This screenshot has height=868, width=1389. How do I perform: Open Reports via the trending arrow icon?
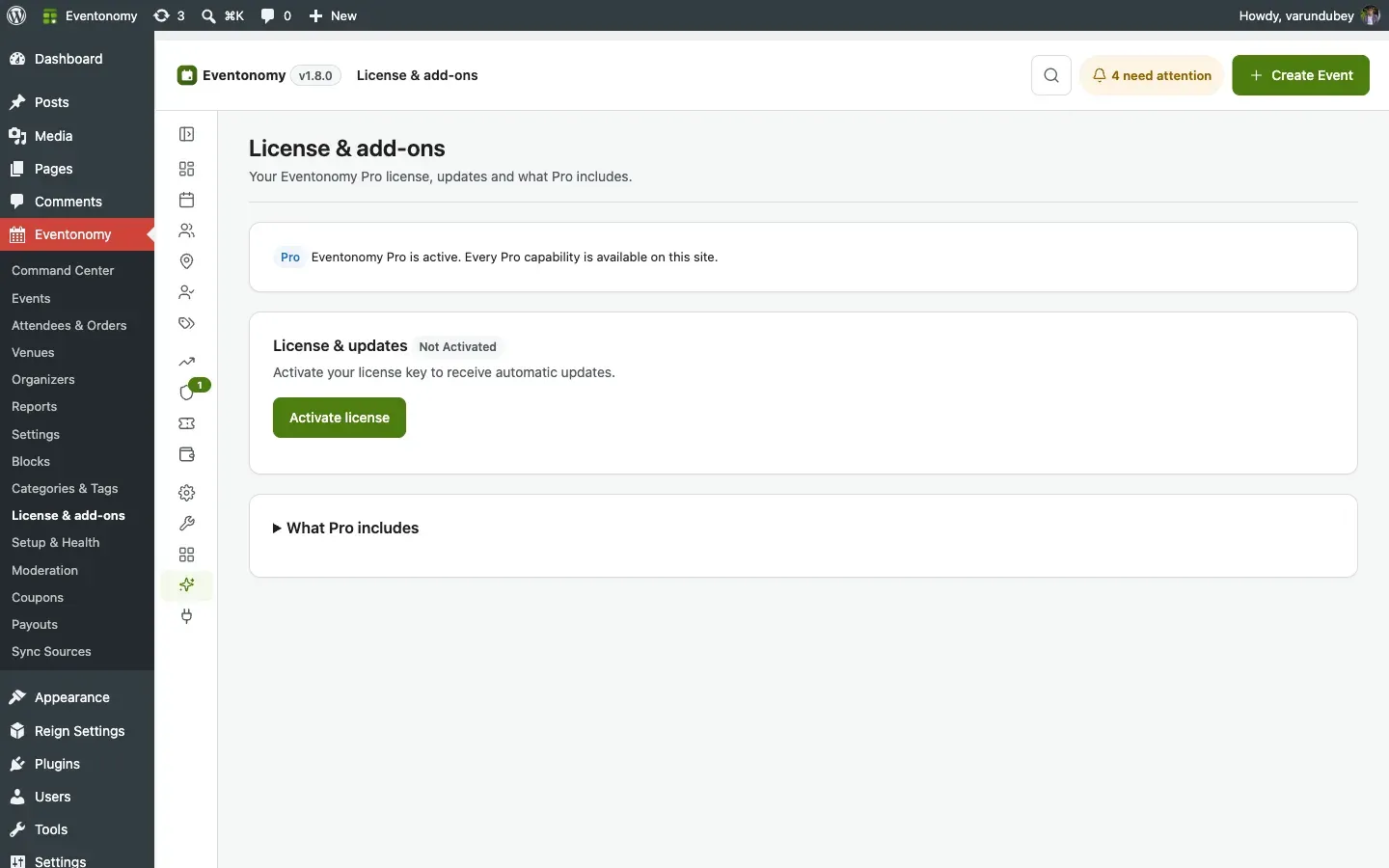pyautogui.click(x=187, y=362)
